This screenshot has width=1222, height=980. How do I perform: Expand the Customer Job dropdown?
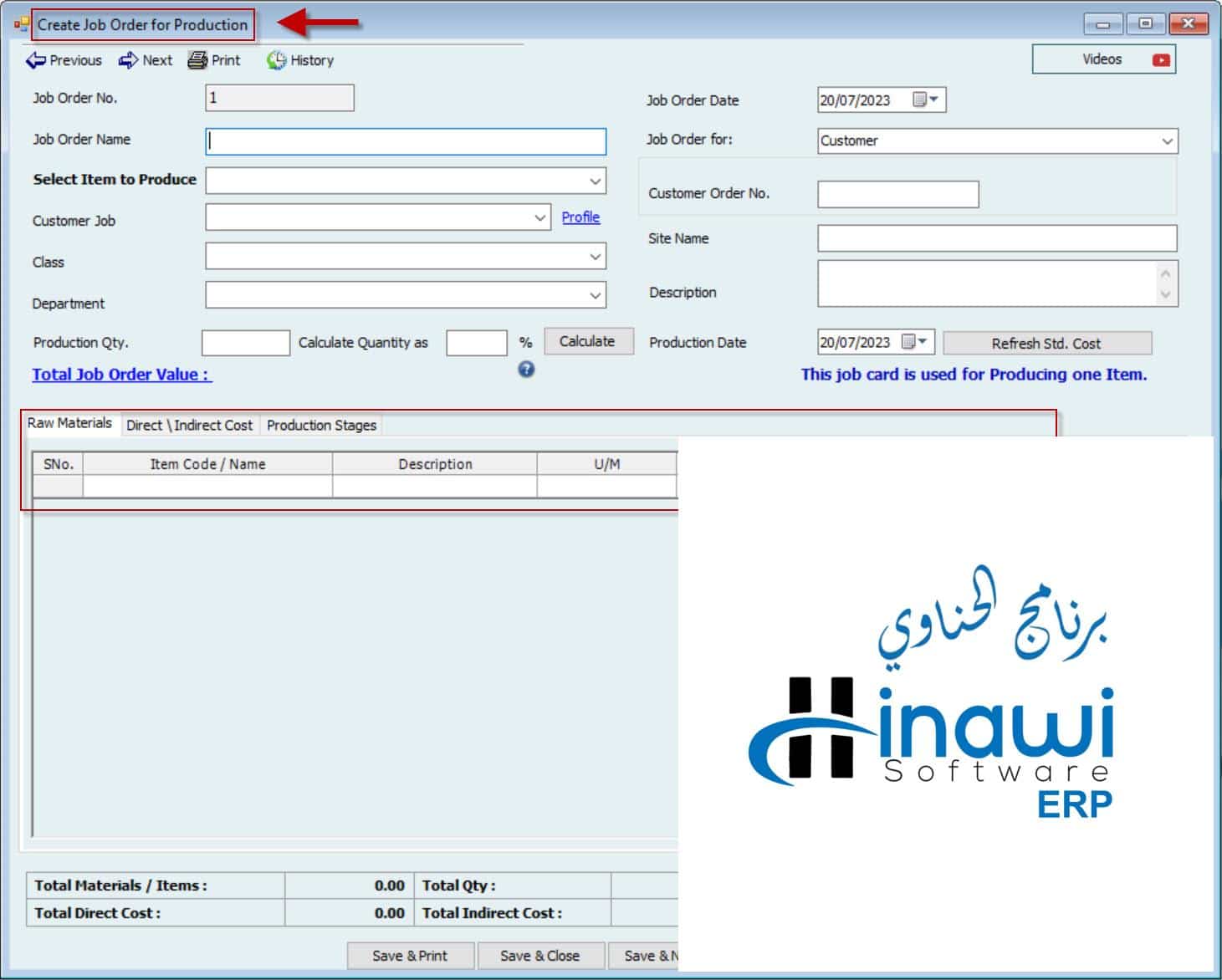tap(539, 217)
